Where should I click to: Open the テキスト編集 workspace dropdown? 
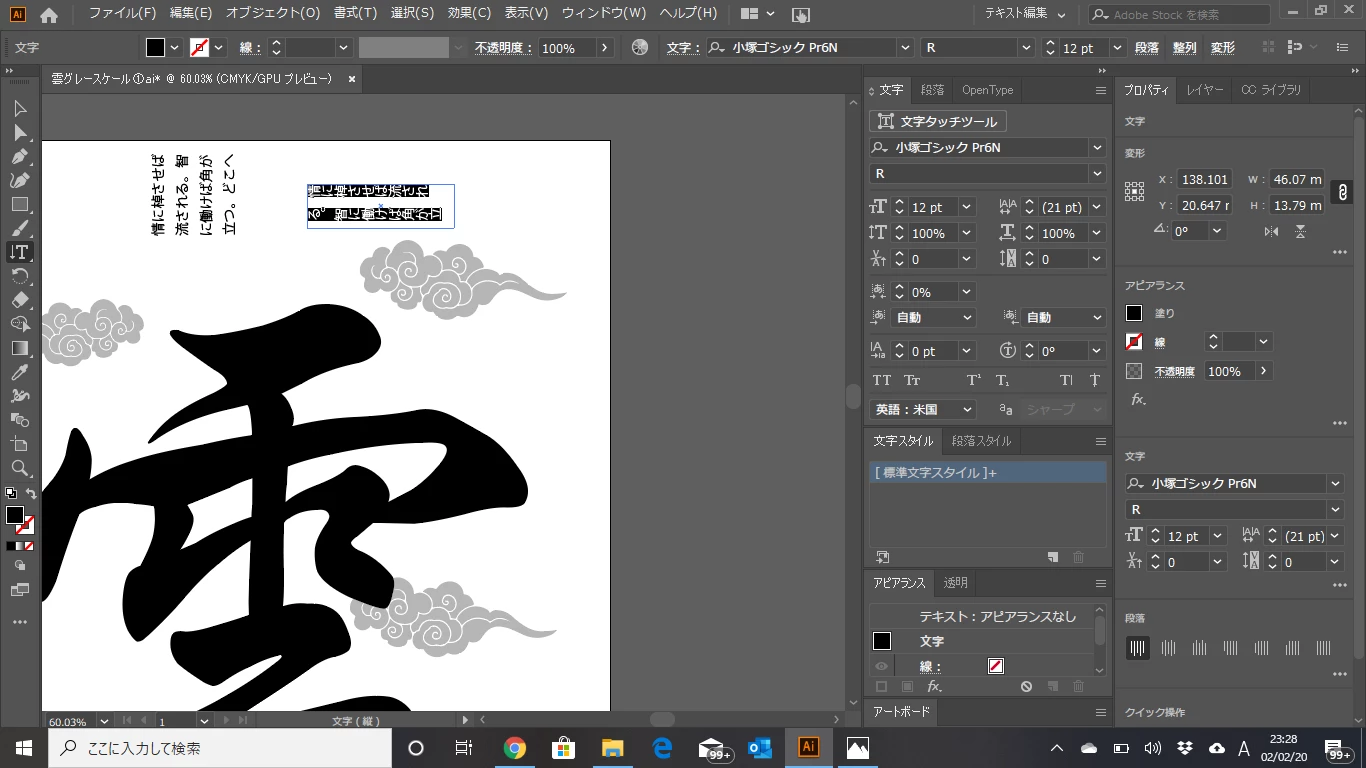(x=1025, y=14)
